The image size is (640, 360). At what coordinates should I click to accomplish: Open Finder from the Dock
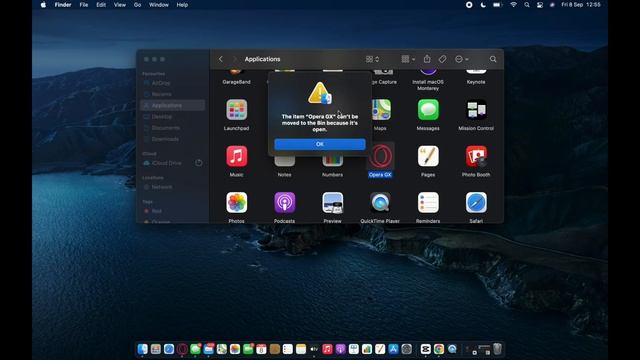point(142,349)
